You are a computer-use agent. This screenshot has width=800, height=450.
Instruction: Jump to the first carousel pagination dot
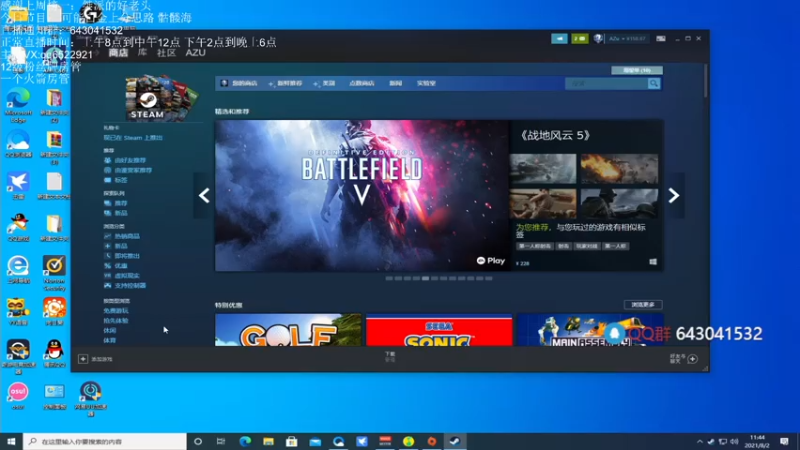(x=389, y=279)
